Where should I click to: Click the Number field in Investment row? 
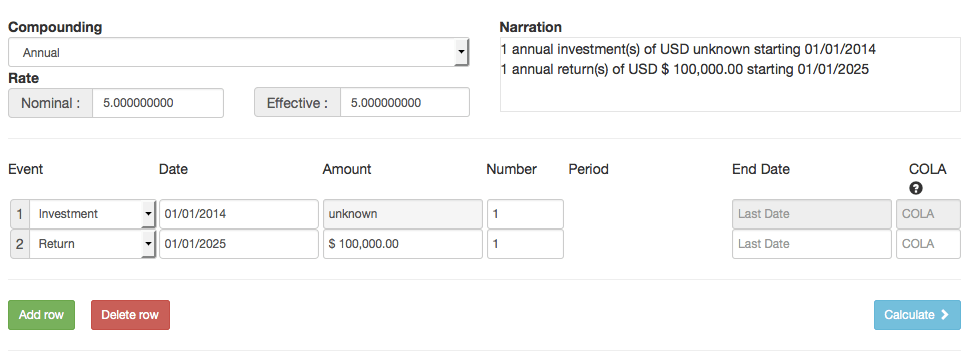pyautogui.click(x=525, y=214)
